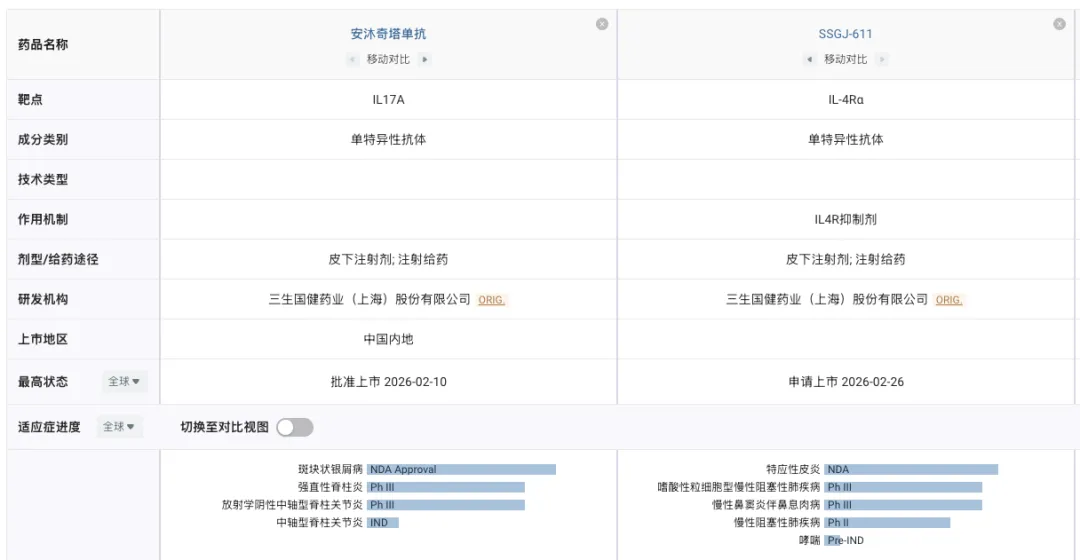Click 三生国健药业 company in the SSGJ-611 column
1080x560 pixels.
[x=827, y=300]
